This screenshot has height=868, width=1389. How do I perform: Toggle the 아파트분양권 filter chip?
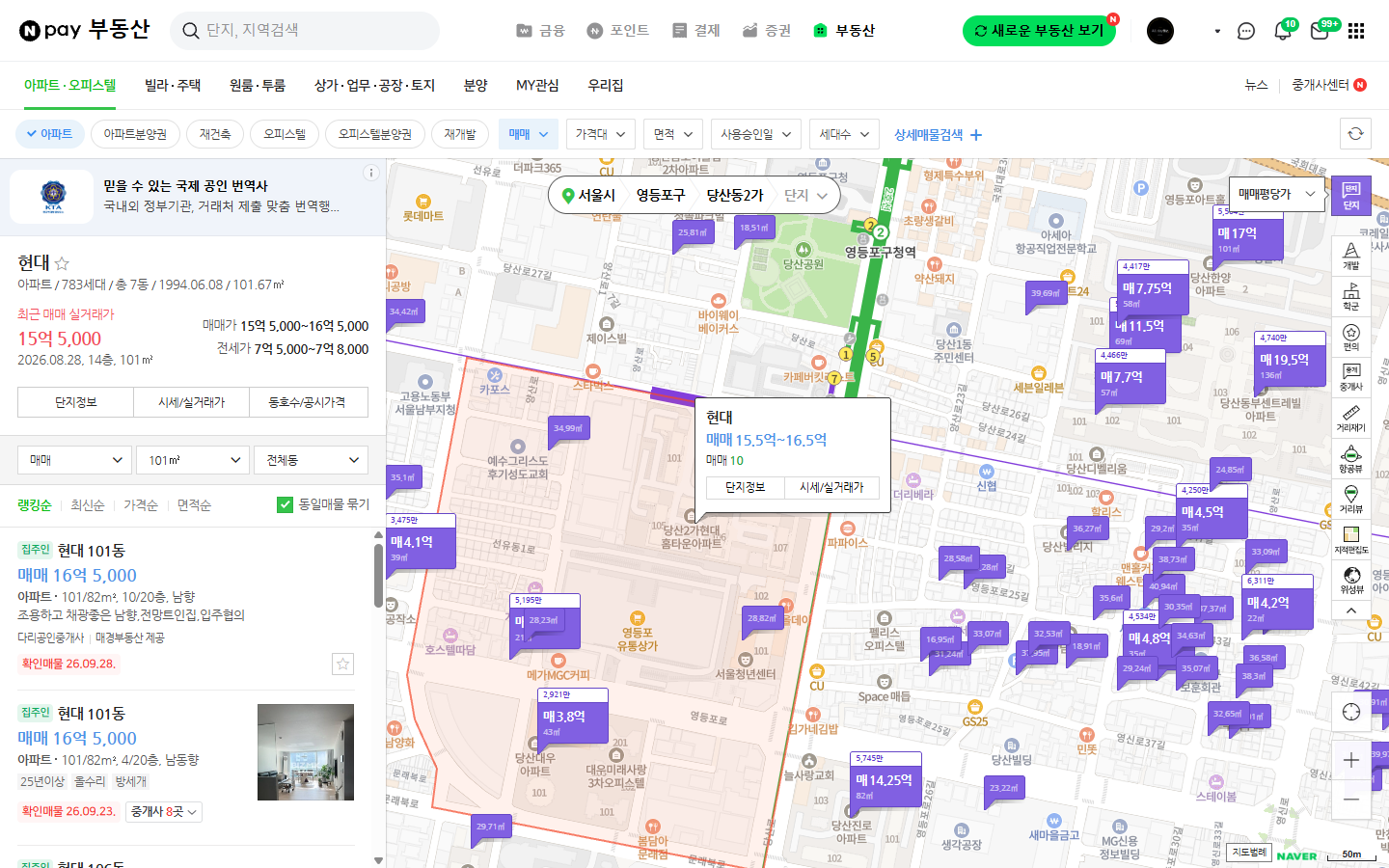point(135,134)
